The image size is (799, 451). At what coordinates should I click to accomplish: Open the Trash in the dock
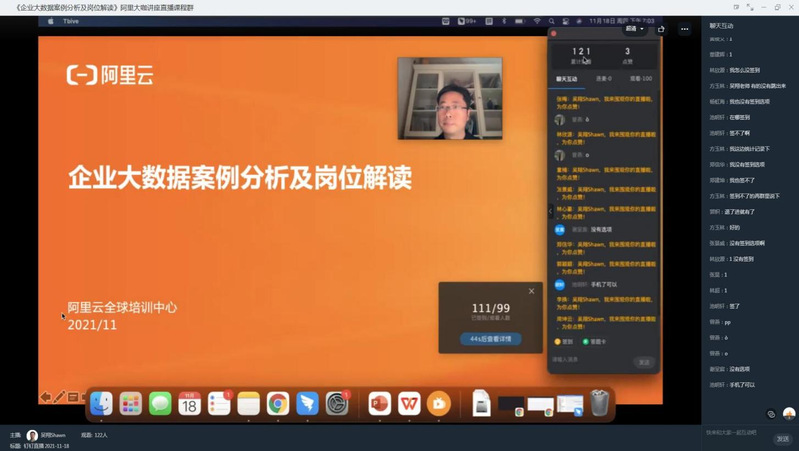pyautogui.click(x=599, y=403)
